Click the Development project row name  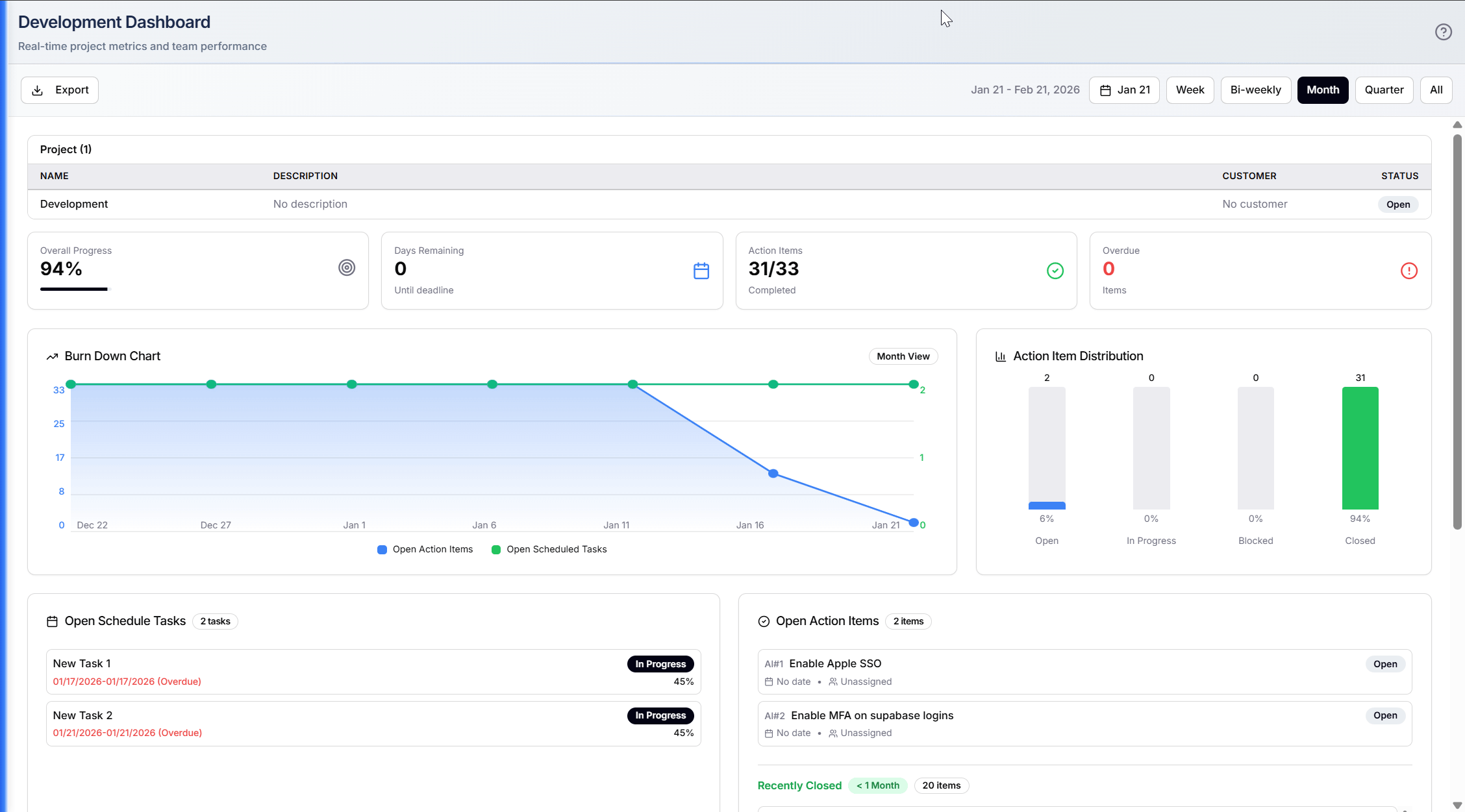click(74, 204)
